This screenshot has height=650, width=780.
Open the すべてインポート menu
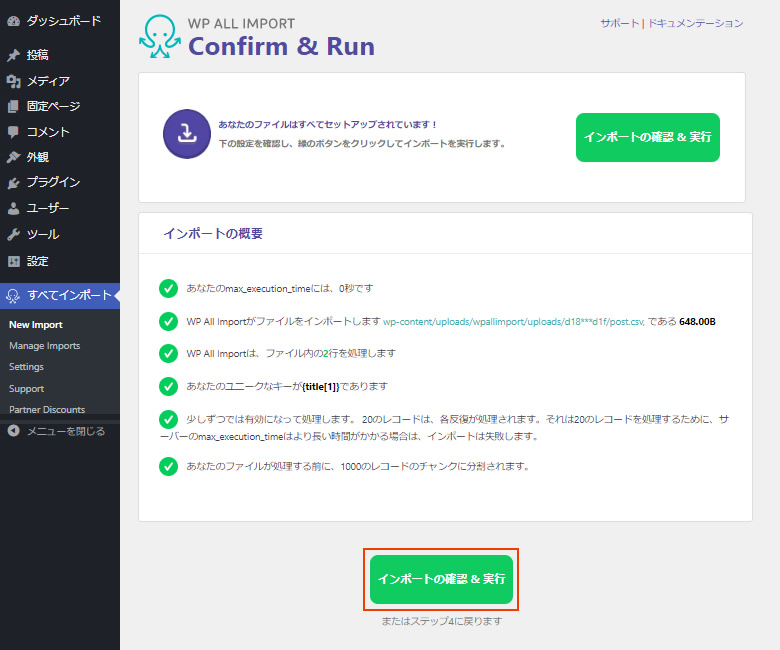point(58,295)
